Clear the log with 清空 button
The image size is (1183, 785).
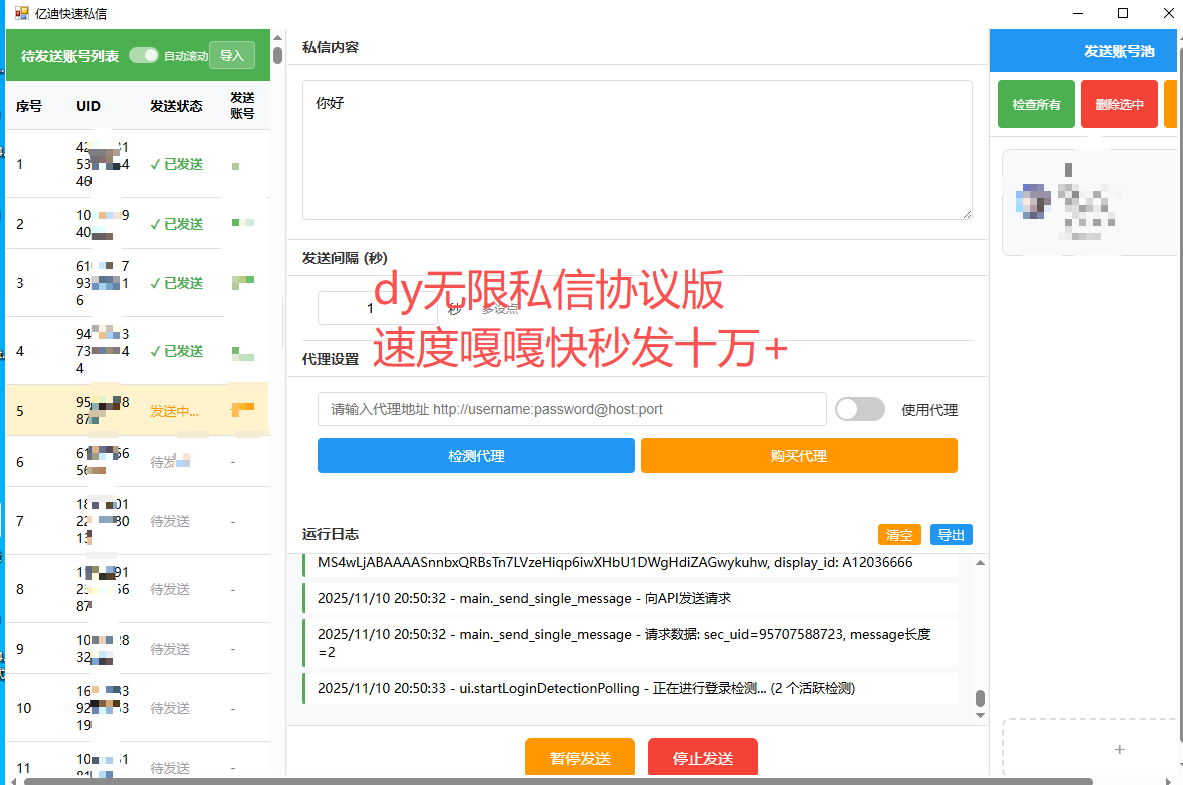coord(898,535)
